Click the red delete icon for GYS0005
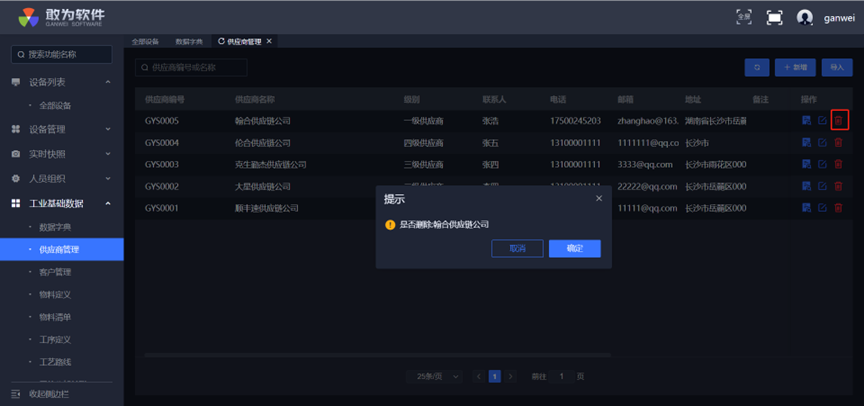The image size is (864, 406). [x=838, y=121]
